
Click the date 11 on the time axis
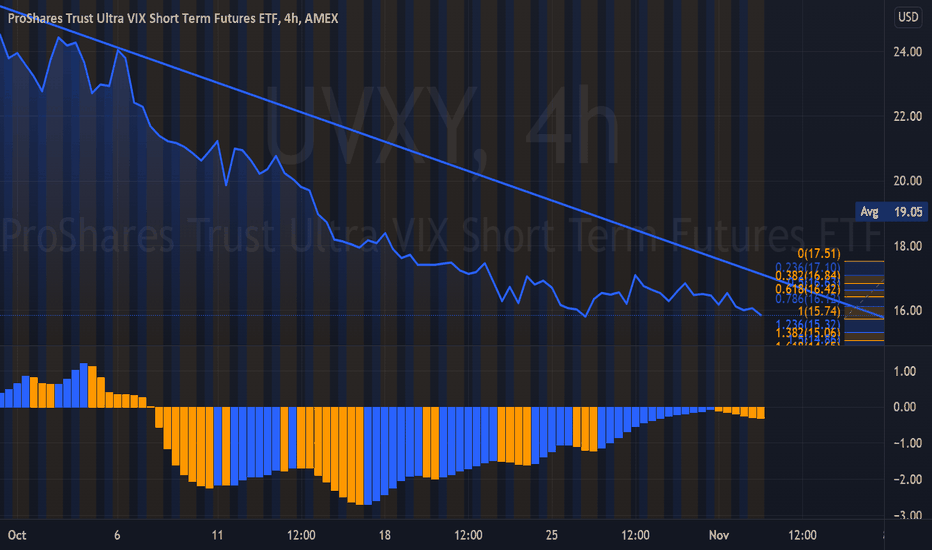point(217,535)
